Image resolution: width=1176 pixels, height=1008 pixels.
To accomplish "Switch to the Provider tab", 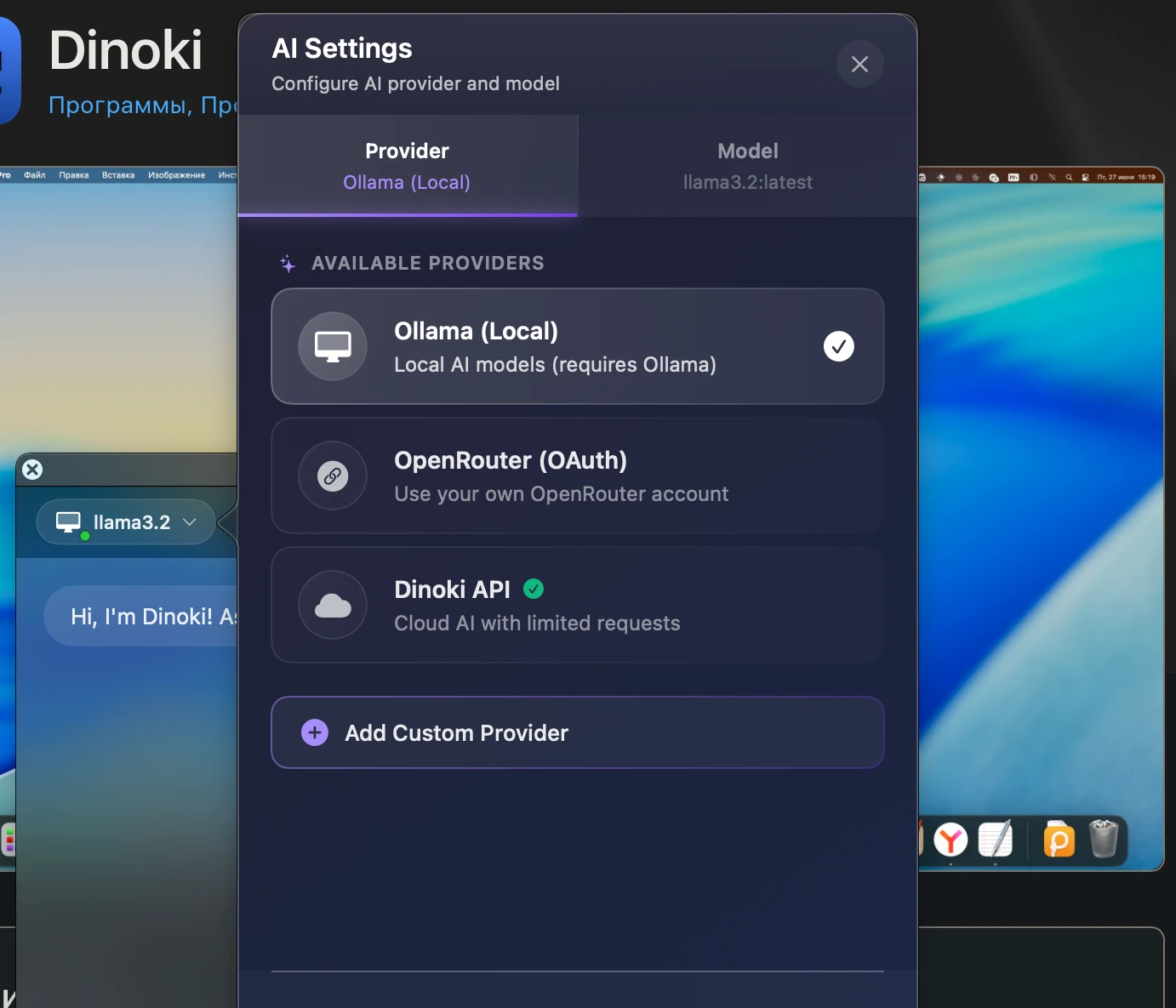I will pos(408,166).
